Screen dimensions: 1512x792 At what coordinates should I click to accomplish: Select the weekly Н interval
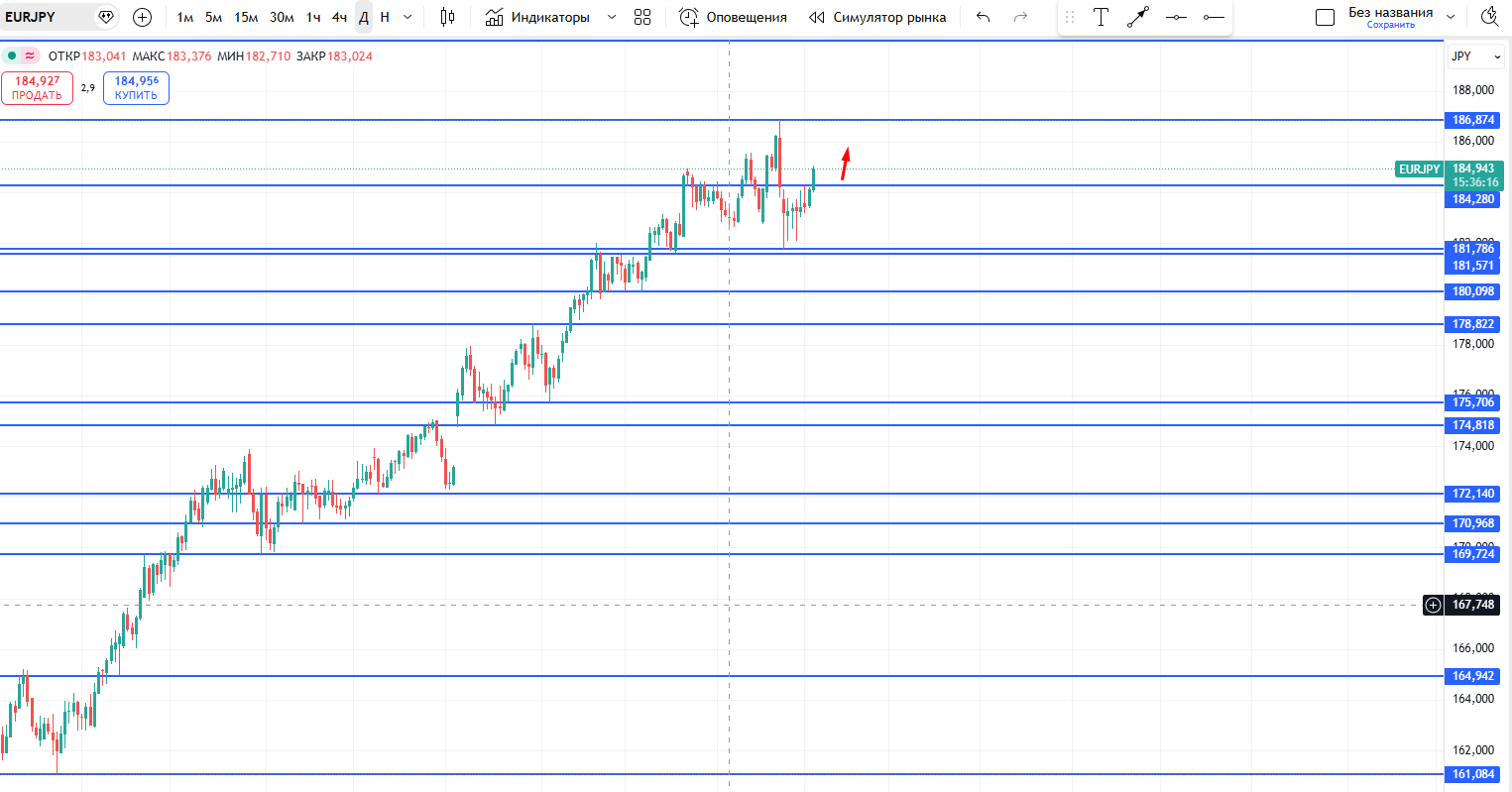pos(385,17)
